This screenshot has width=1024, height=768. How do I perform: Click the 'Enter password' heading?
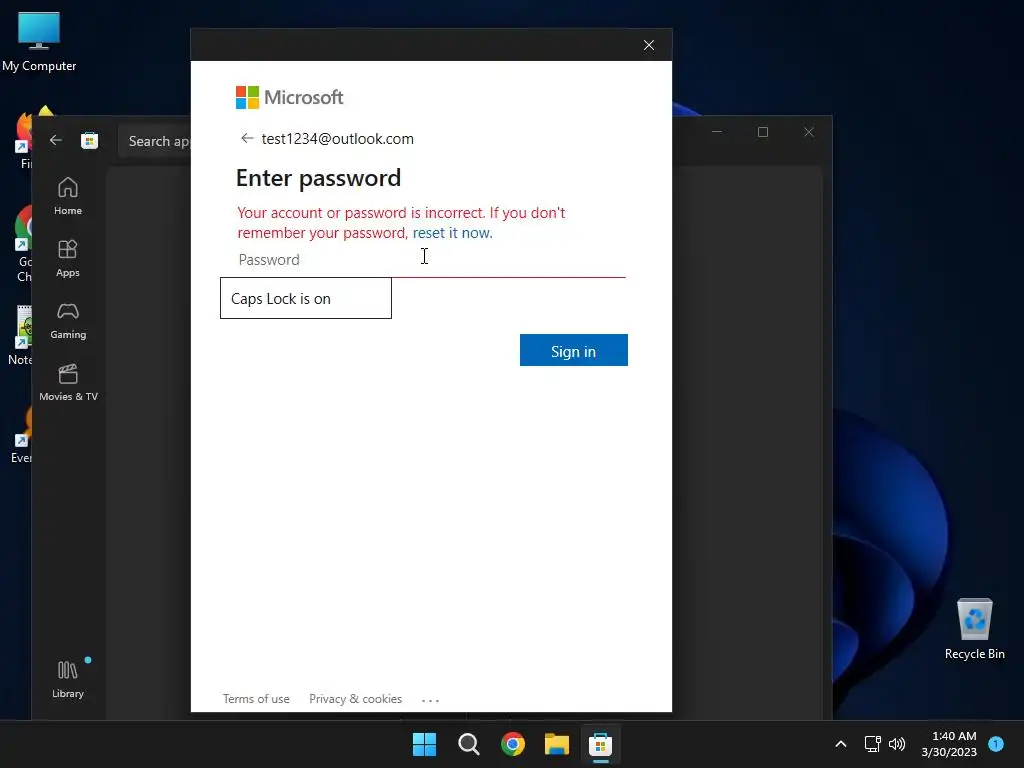click(318, 178)
